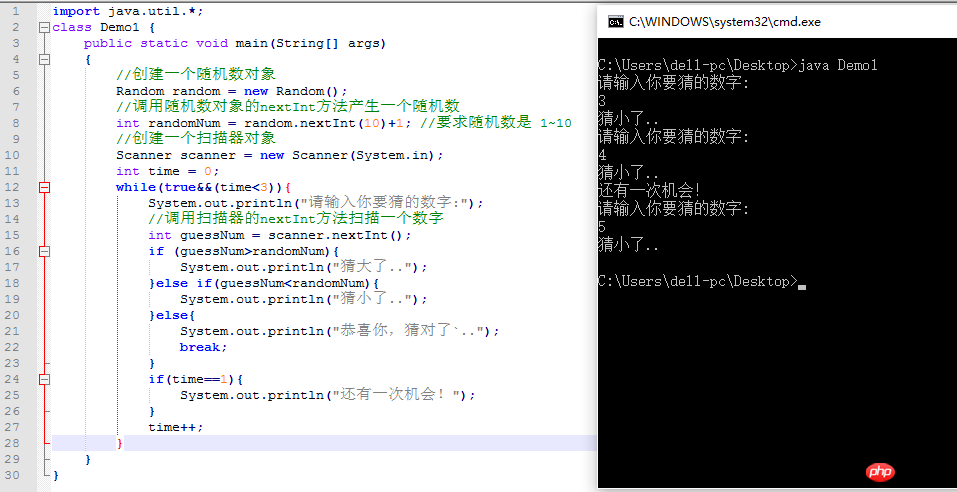Click the 'break;' statement
This screenshot has width=957, height=492.
(203, 347)
